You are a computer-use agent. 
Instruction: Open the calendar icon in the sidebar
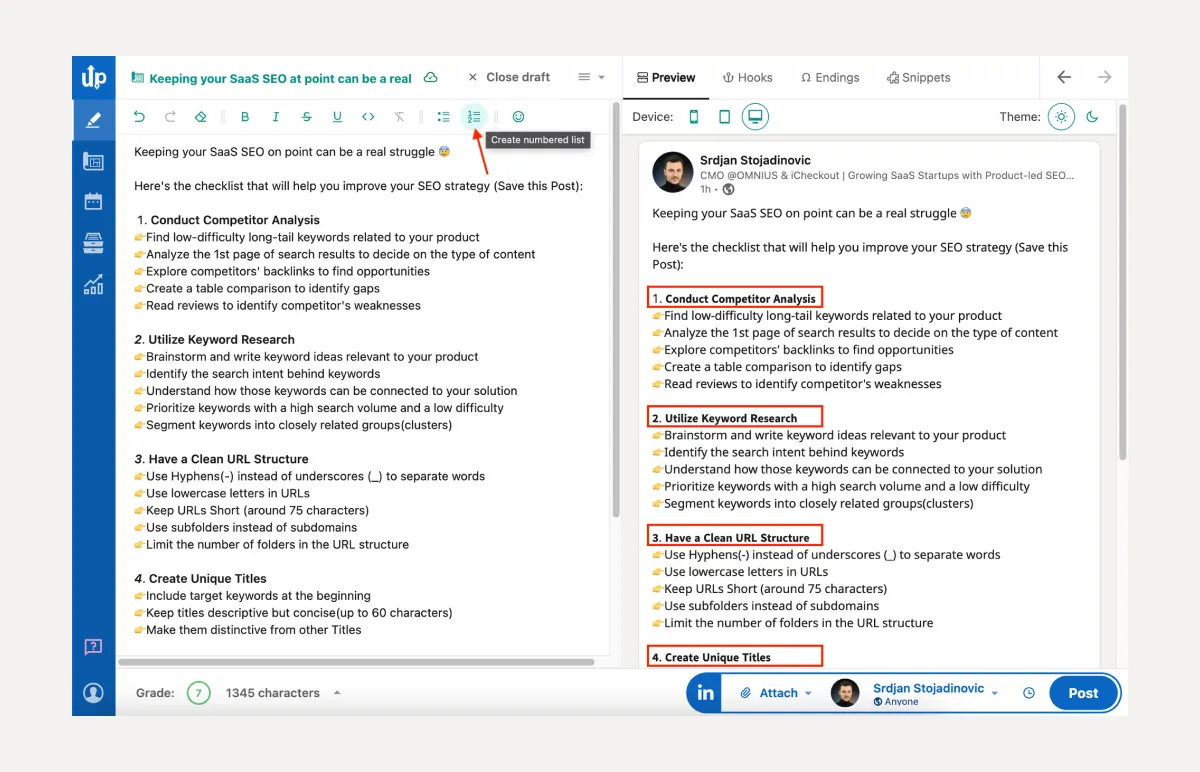click(x=93, y=200)
